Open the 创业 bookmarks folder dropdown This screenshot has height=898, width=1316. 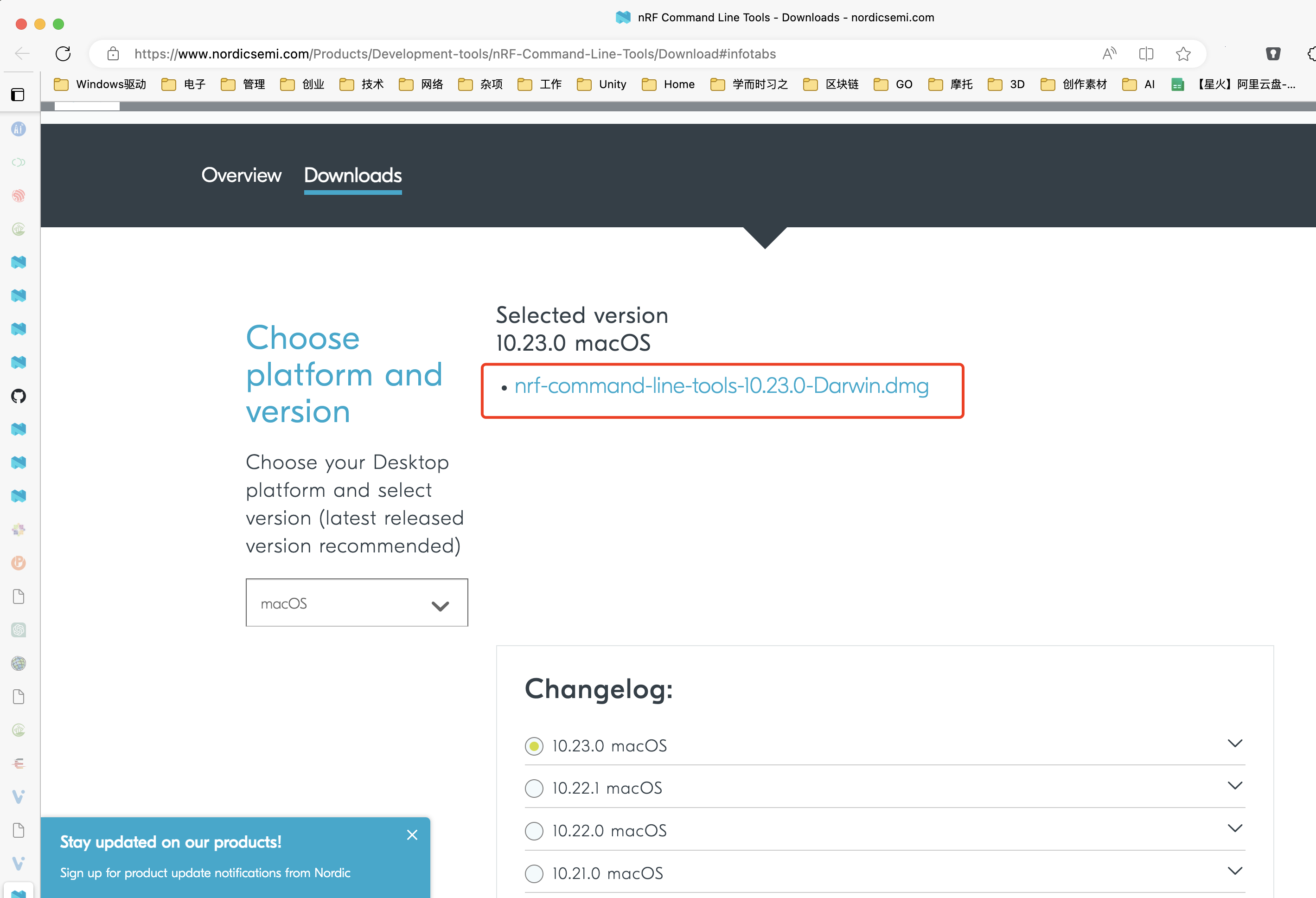tap(302, 84)
